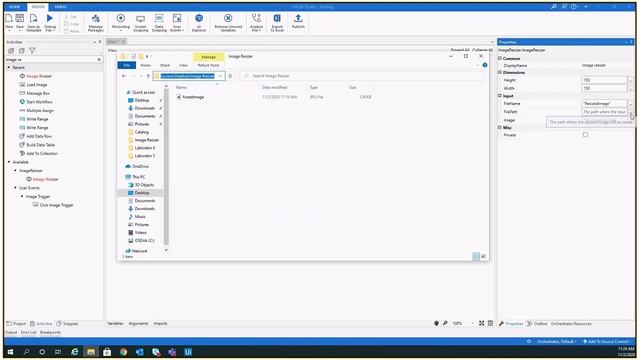Collapse the Recent group in Activities
Viewport: 640px width, 360px height.
(9, 67)
